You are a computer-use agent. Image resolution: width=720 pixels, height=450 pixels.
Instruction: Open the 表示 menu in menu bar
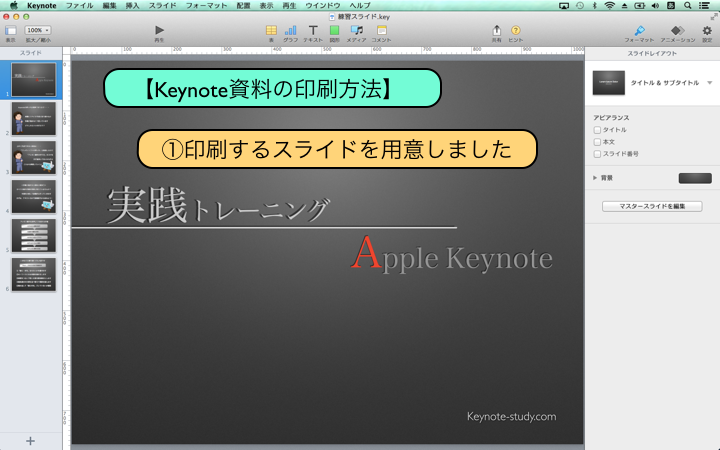tap(266, 6)
